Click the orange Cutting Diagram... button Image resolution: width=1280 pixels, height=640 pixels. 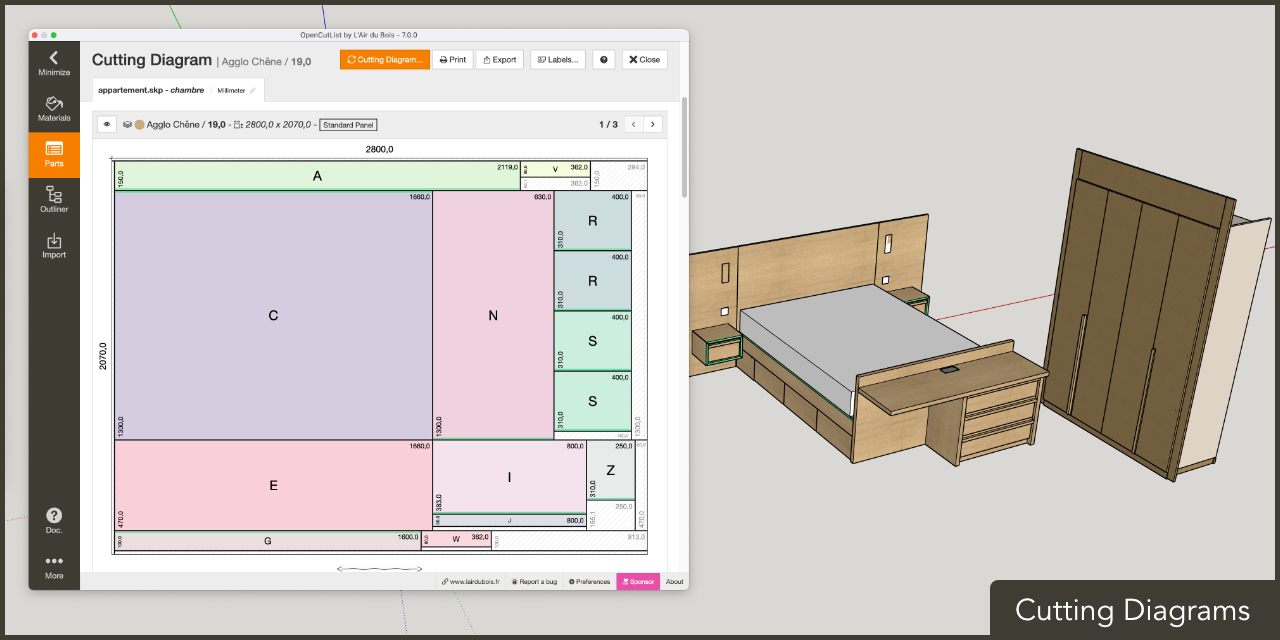click(385, 60)
